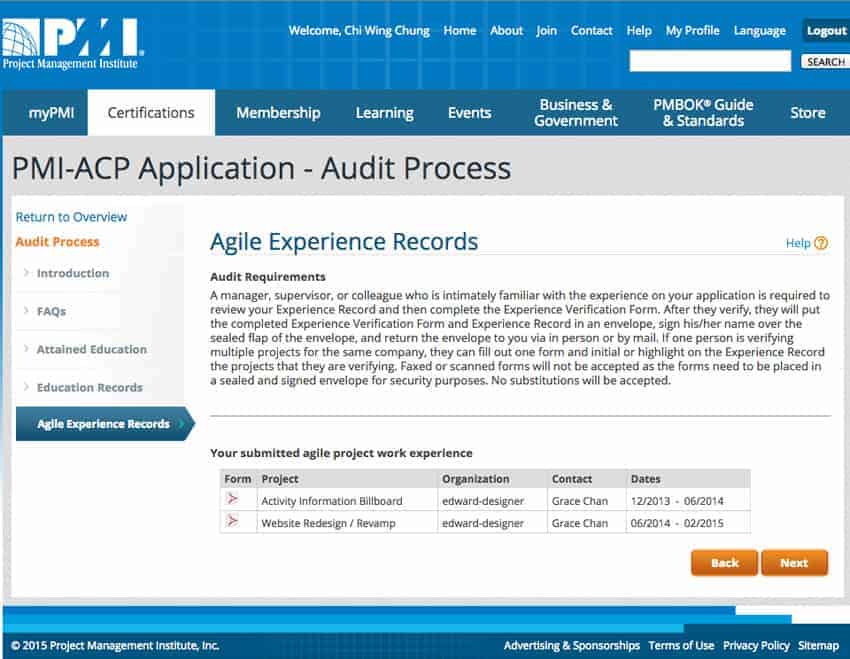Open the Store navigation tab

coord(807,113)
